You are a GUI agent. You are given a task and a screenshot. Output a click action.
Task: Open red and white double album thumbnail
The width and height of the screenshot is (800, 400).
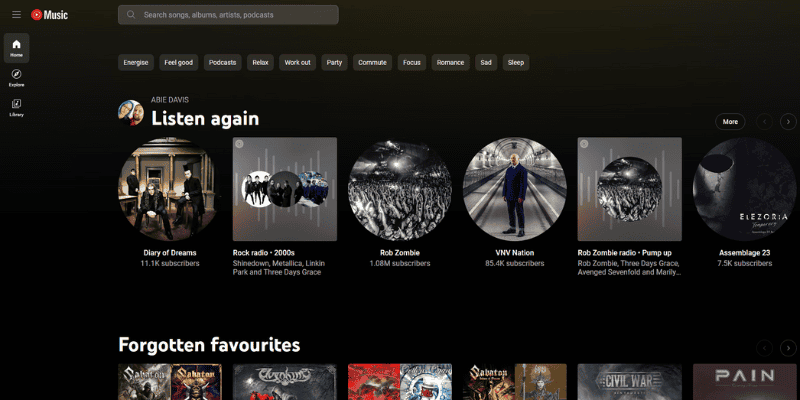point(400,382)
